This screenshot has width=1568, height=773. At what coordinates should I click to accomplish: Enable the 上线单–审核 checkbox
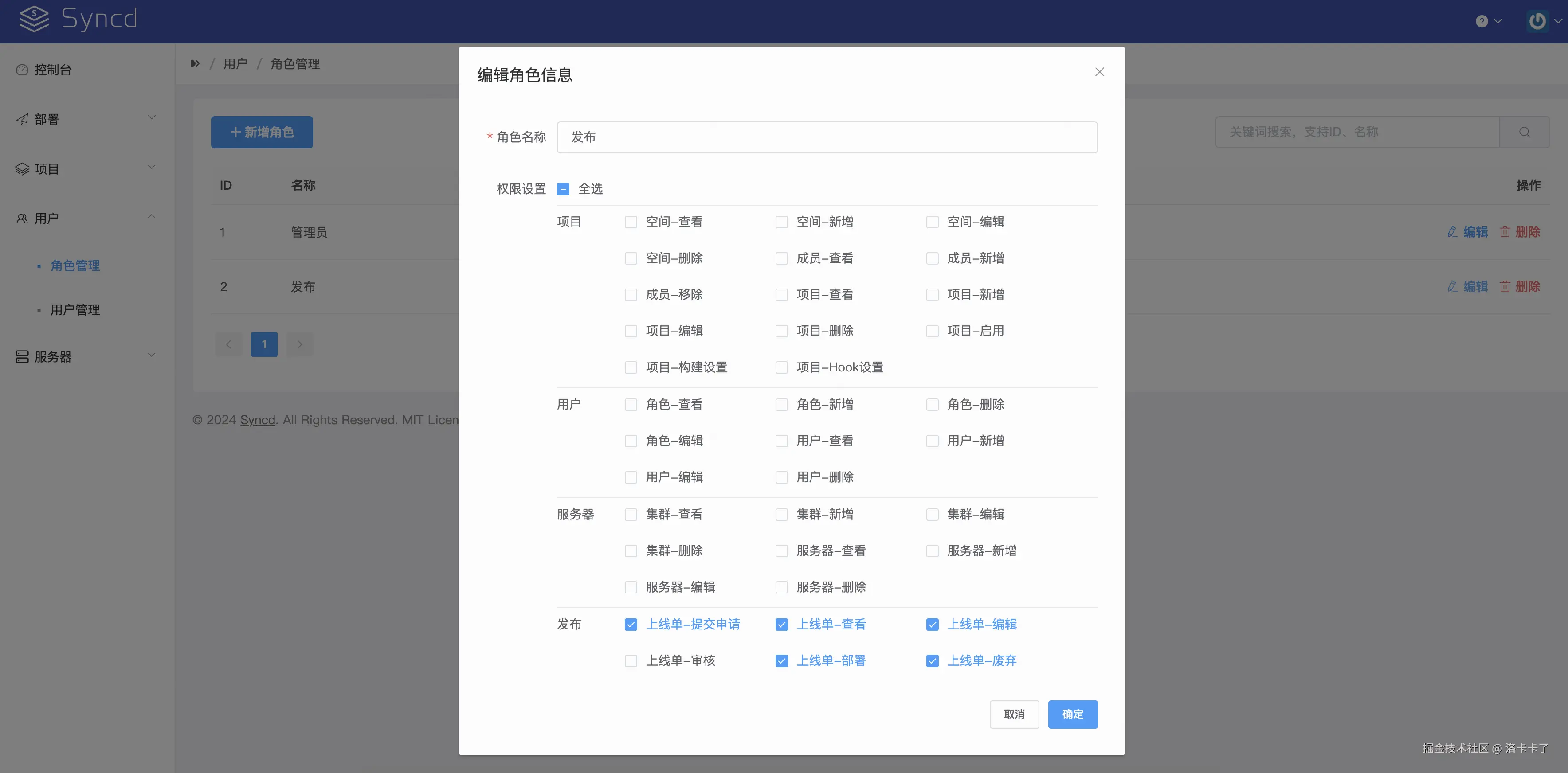[631, 660]
